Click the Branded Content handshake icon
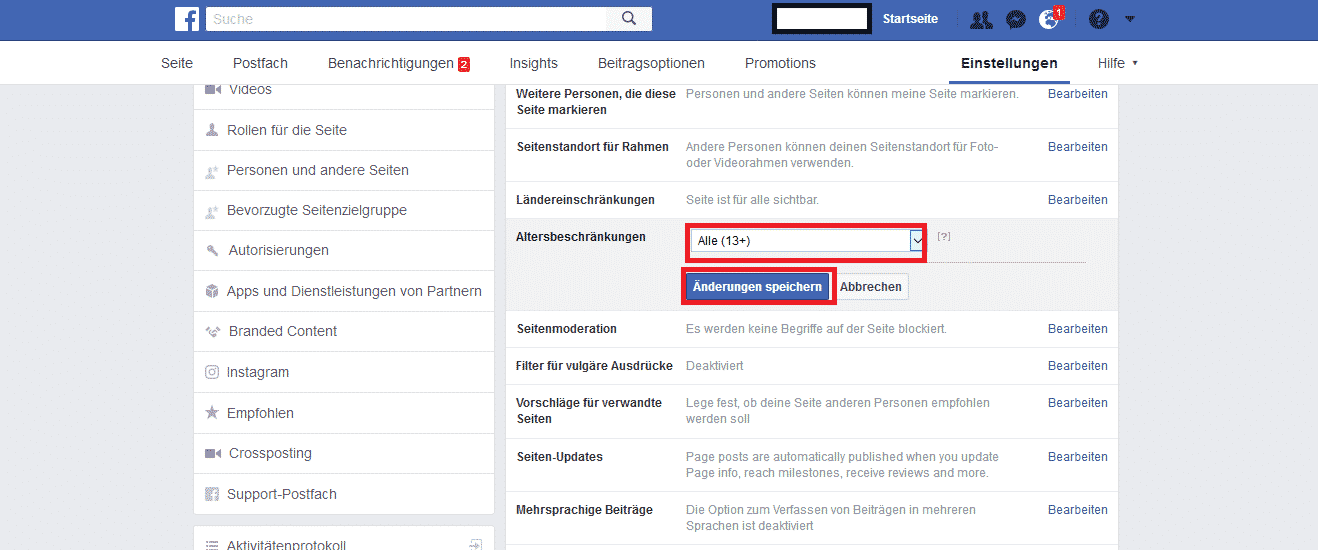1318x550 pixels. click(212, 331)
